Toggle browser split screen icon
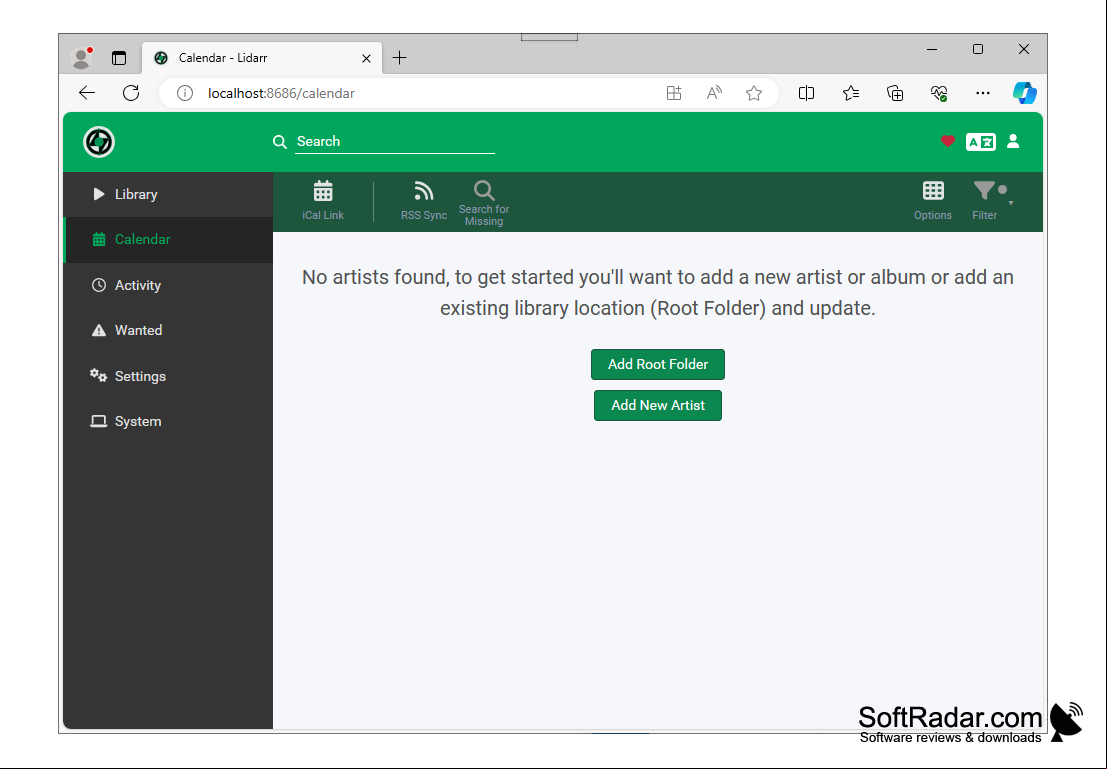 click(x=806, y=93)
